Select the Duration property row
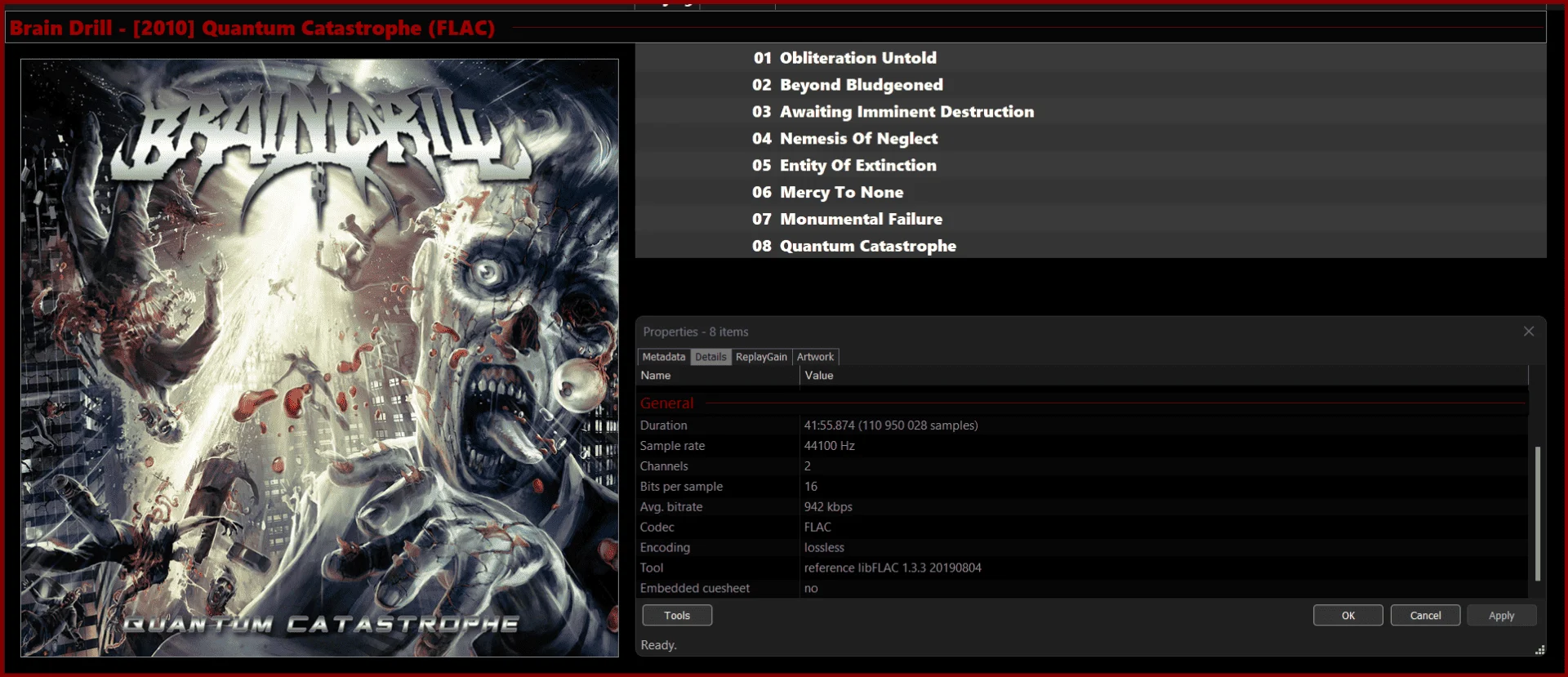 1082,425
